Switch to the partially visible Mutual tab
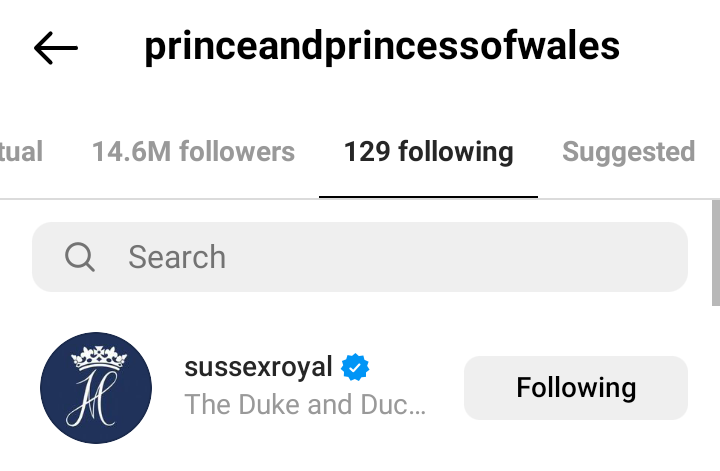Screen dimensions: 720x471 click(x=21, y=152)
